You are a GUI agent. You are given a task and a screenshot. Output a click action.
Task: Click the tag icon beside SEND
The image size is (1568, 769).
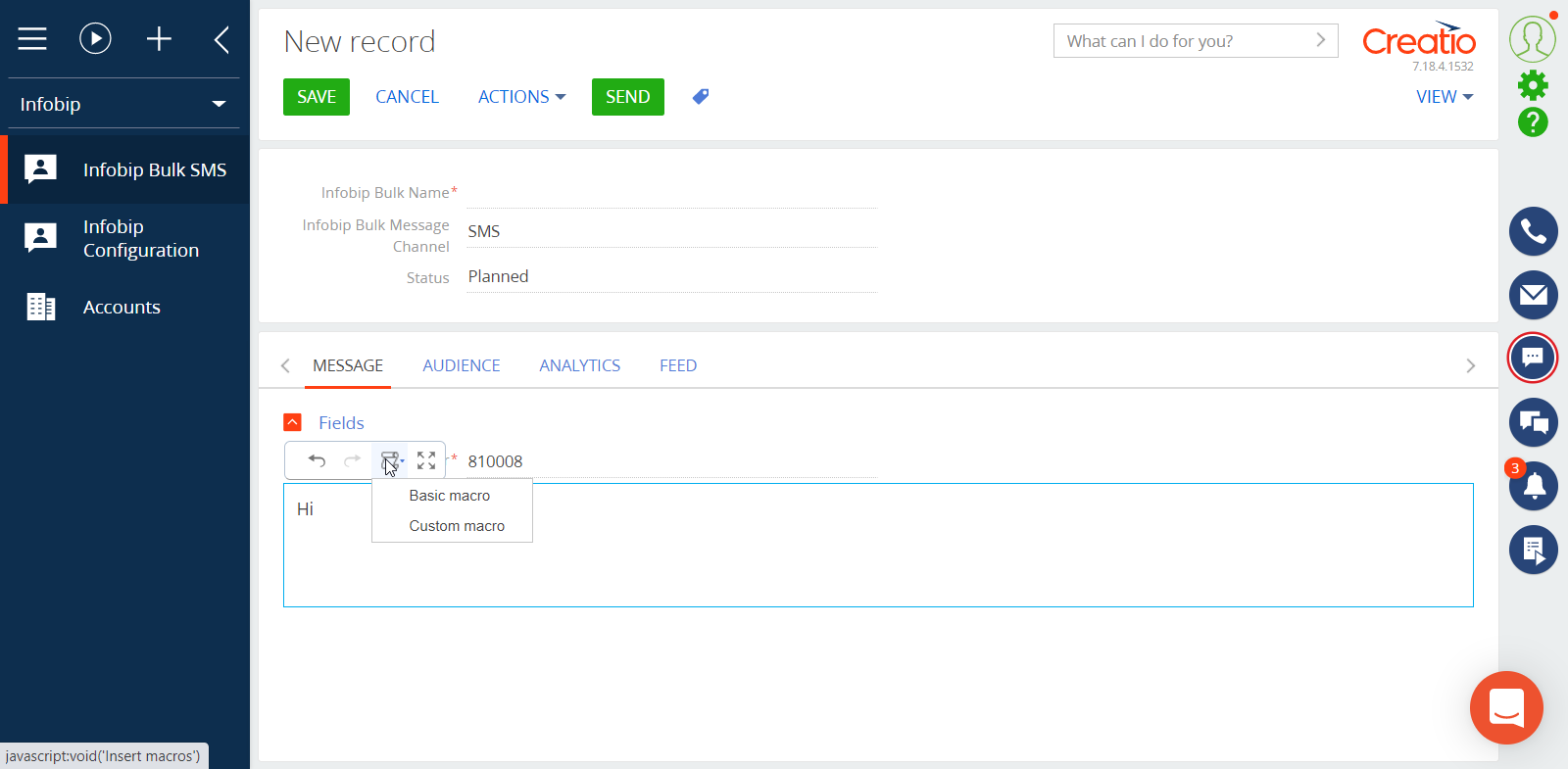[x=701, y=97]
